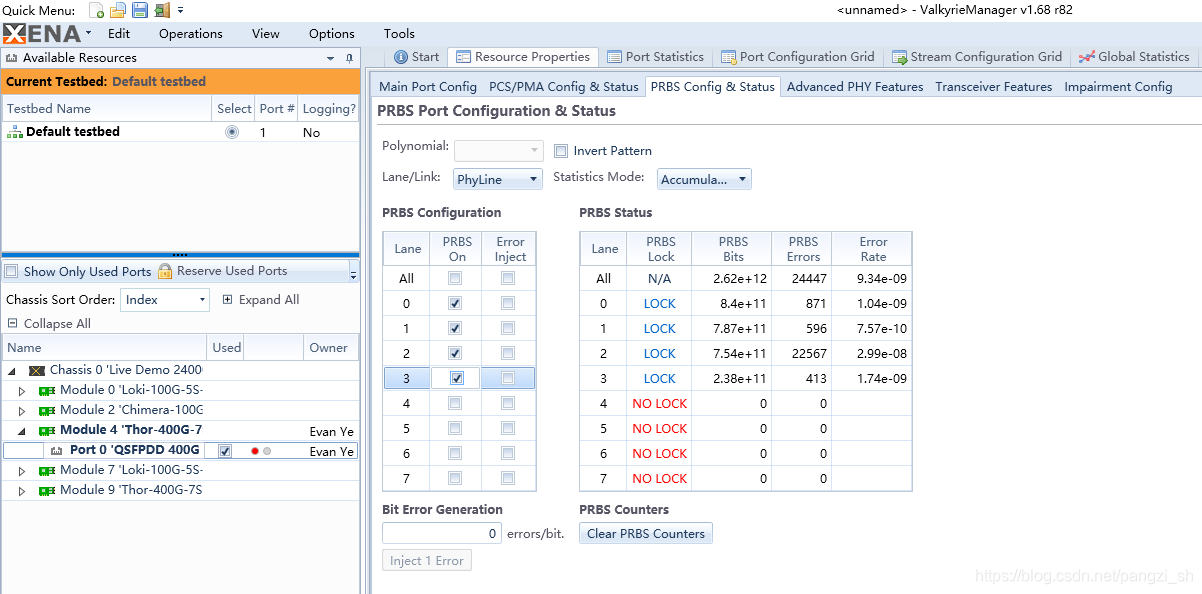Click the lane 2 PRBS Errors value 22567

(804, 353)
